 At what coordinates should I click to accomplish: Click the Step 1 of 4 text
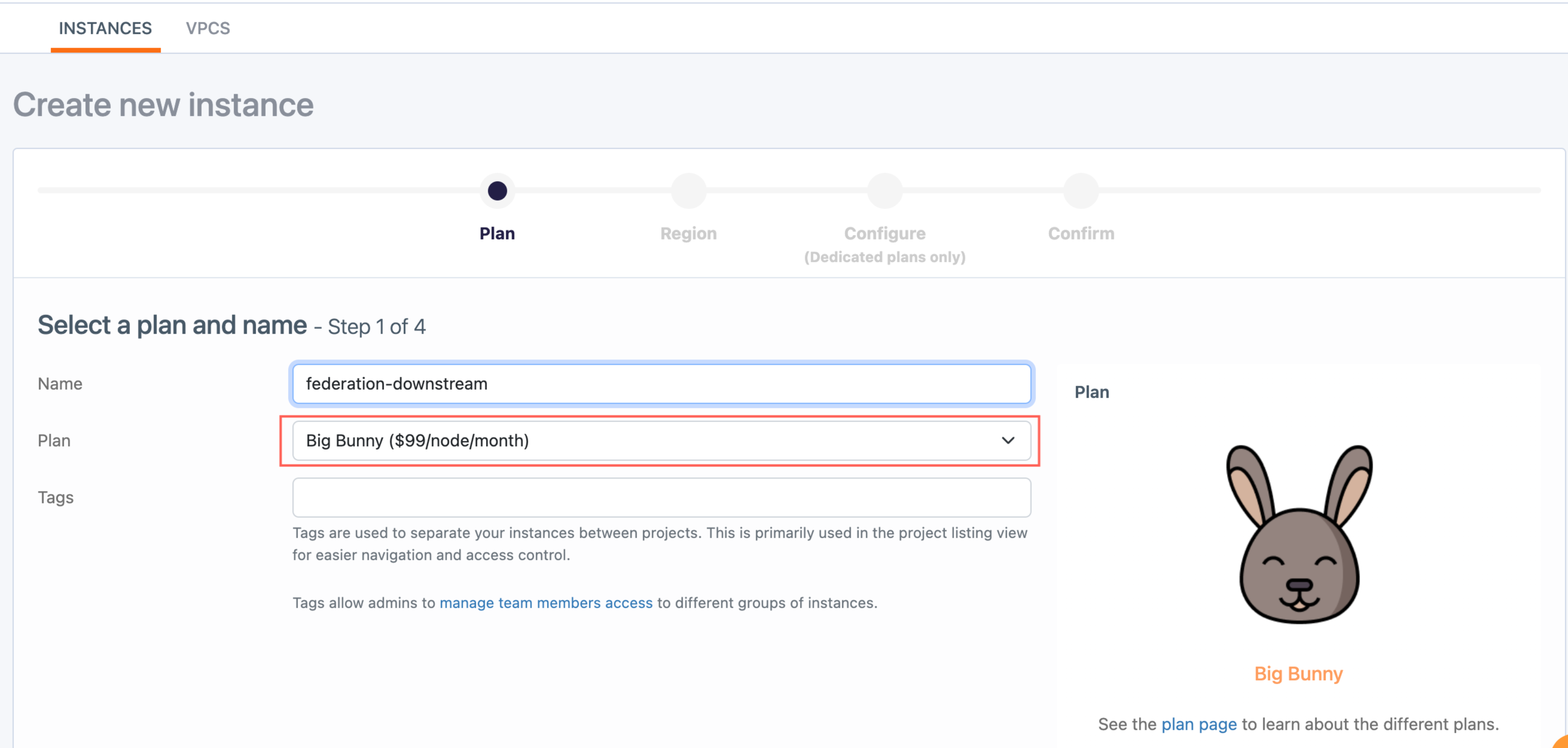[377, 326]
